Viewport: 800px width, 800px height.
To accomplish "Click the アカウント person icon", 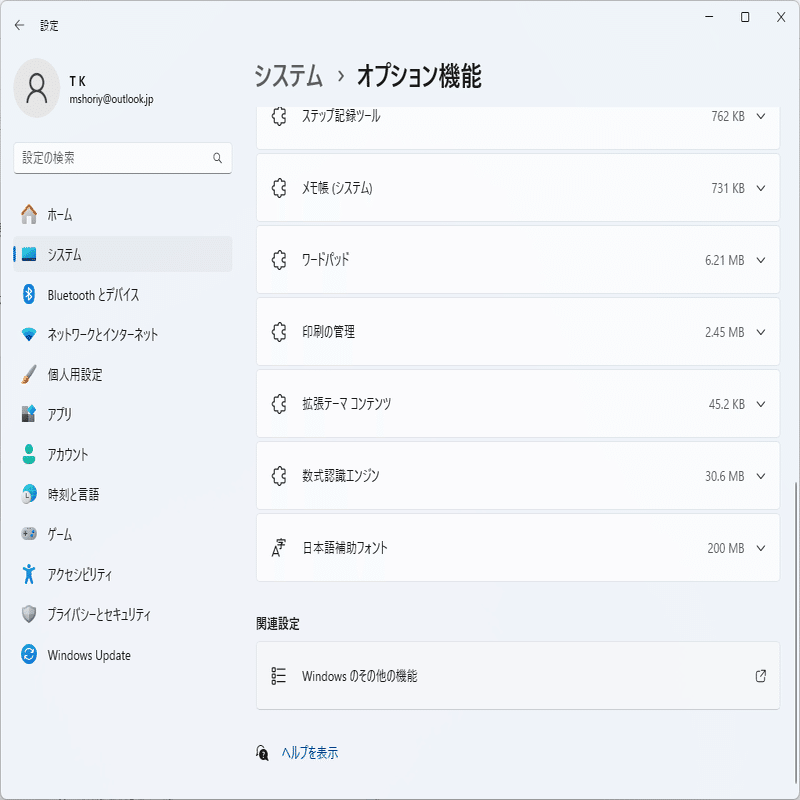I will click(29, 454).
